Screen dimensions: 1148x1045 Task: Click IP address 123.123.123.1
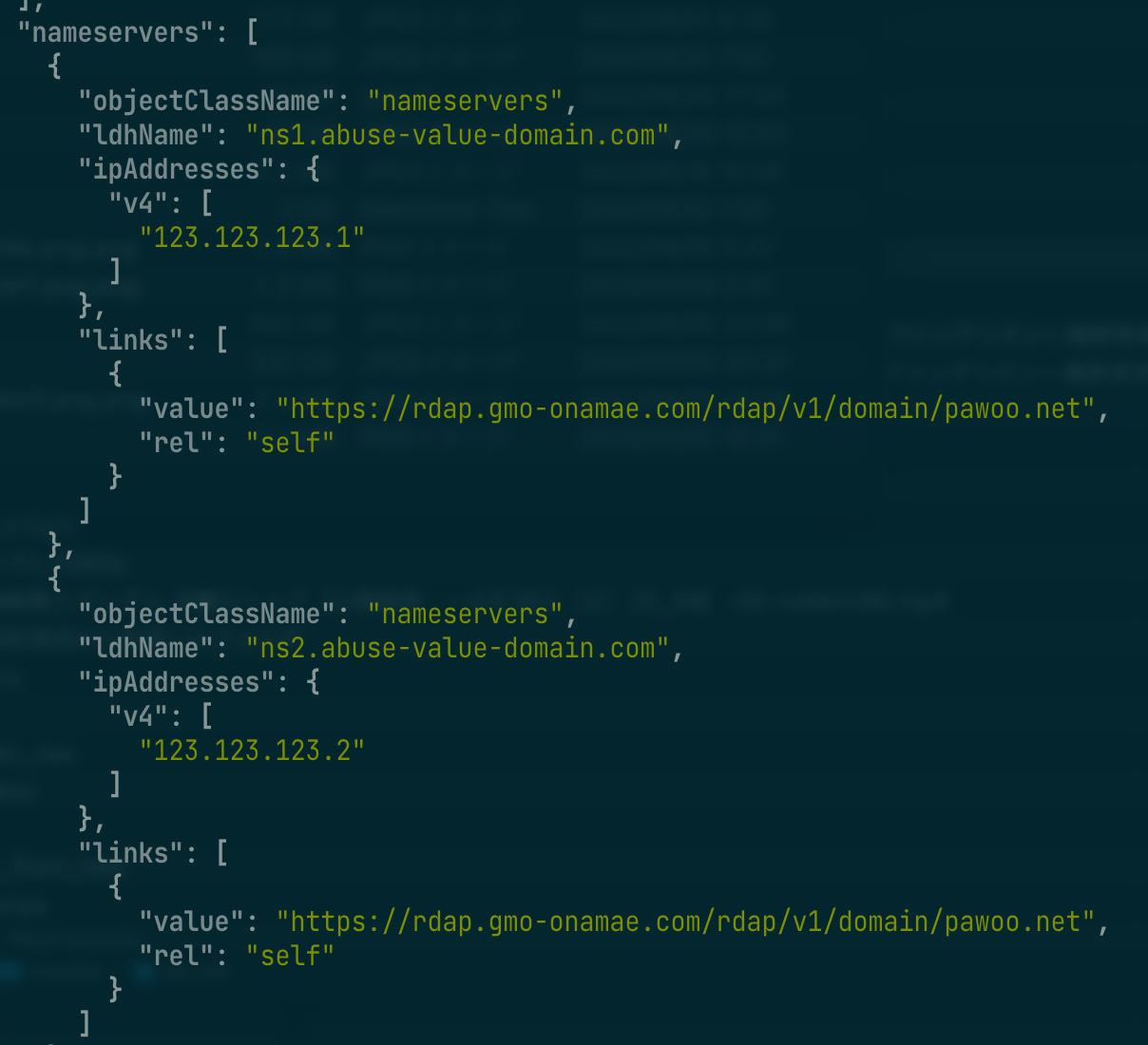pyautogui.click(x=252, y=237)
